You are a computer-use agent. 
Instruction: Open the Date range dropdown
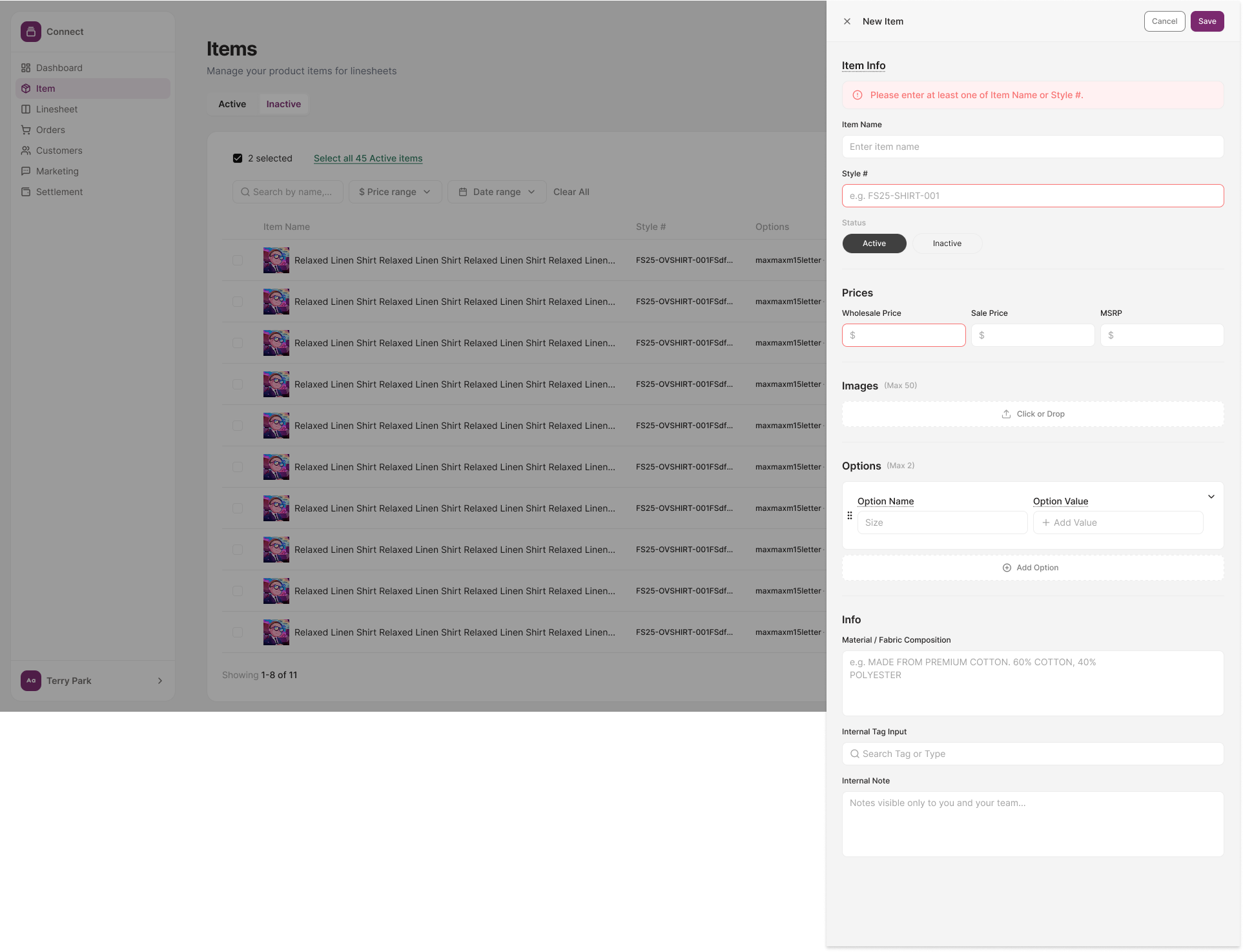(x=497, y=192)
